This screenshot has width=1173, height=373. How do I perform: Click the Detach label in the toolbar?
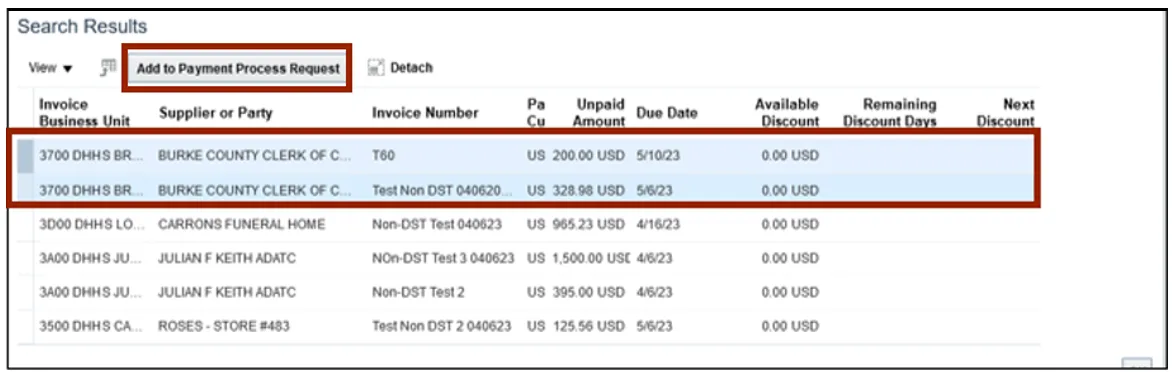tap(411, 68)
